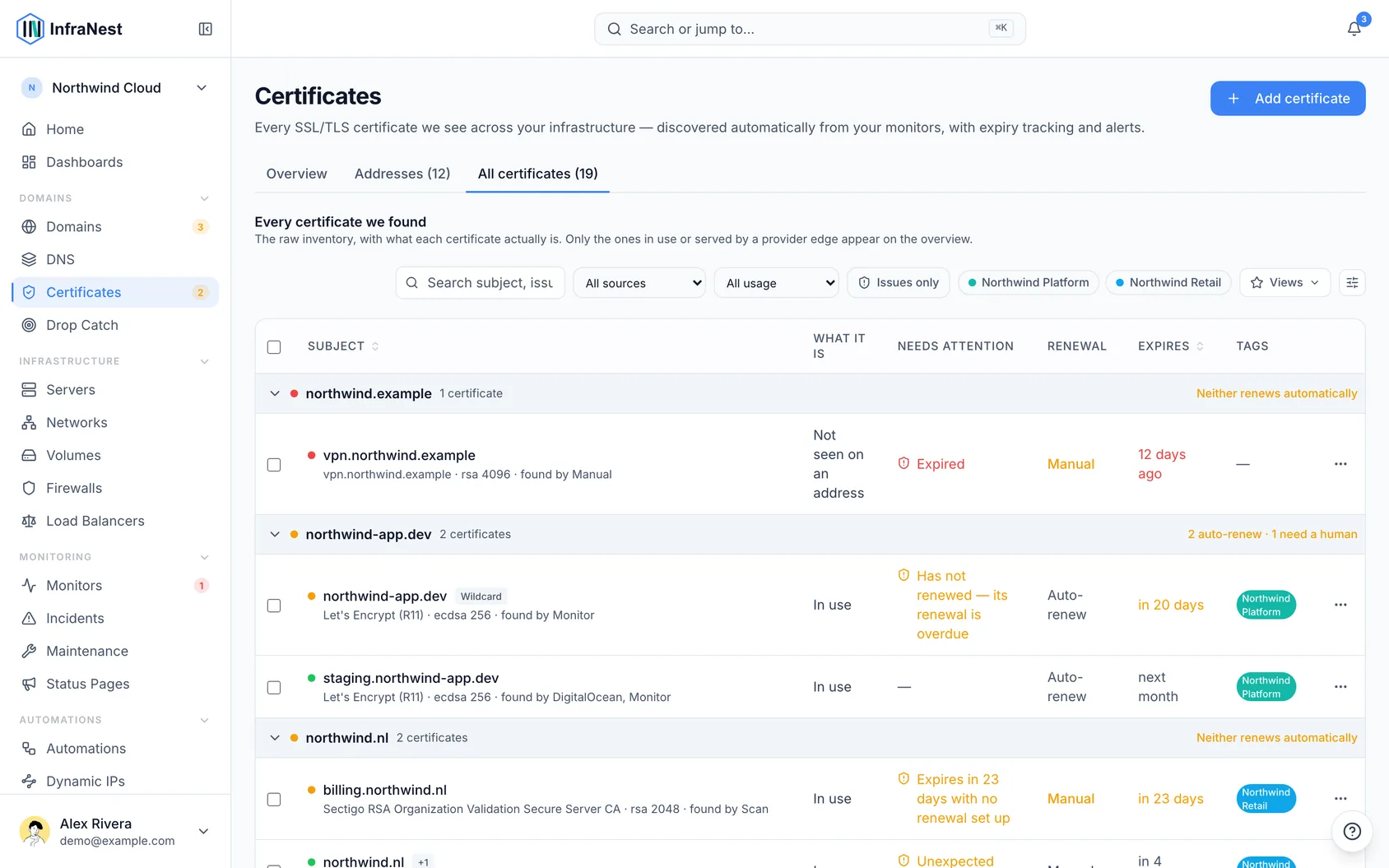This screenshot has height=868, width=1389.
Task: Switch to the Addresses (12) tab
Action: (402, 174)
